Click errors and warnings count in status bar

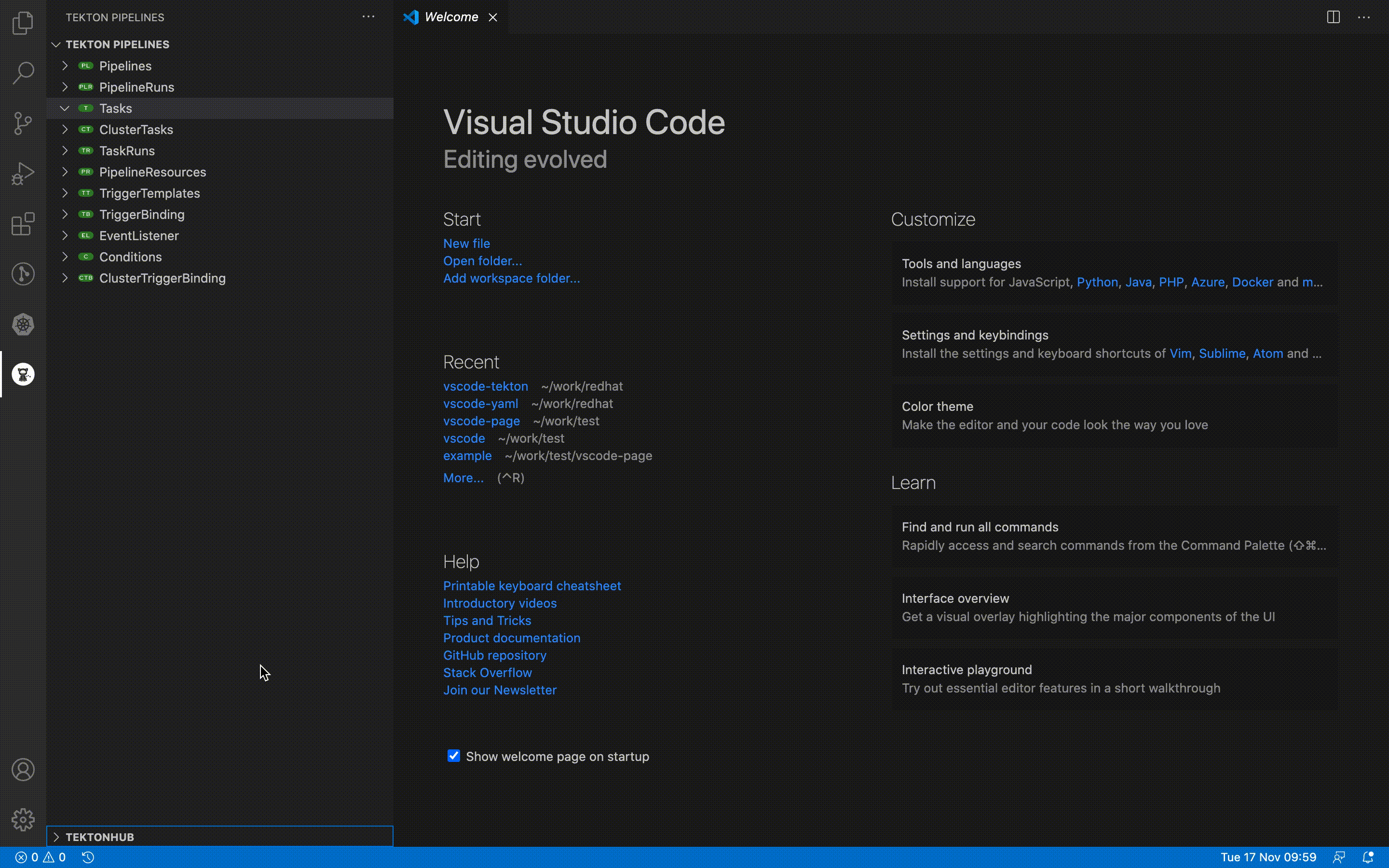click(x=40, y=857)
